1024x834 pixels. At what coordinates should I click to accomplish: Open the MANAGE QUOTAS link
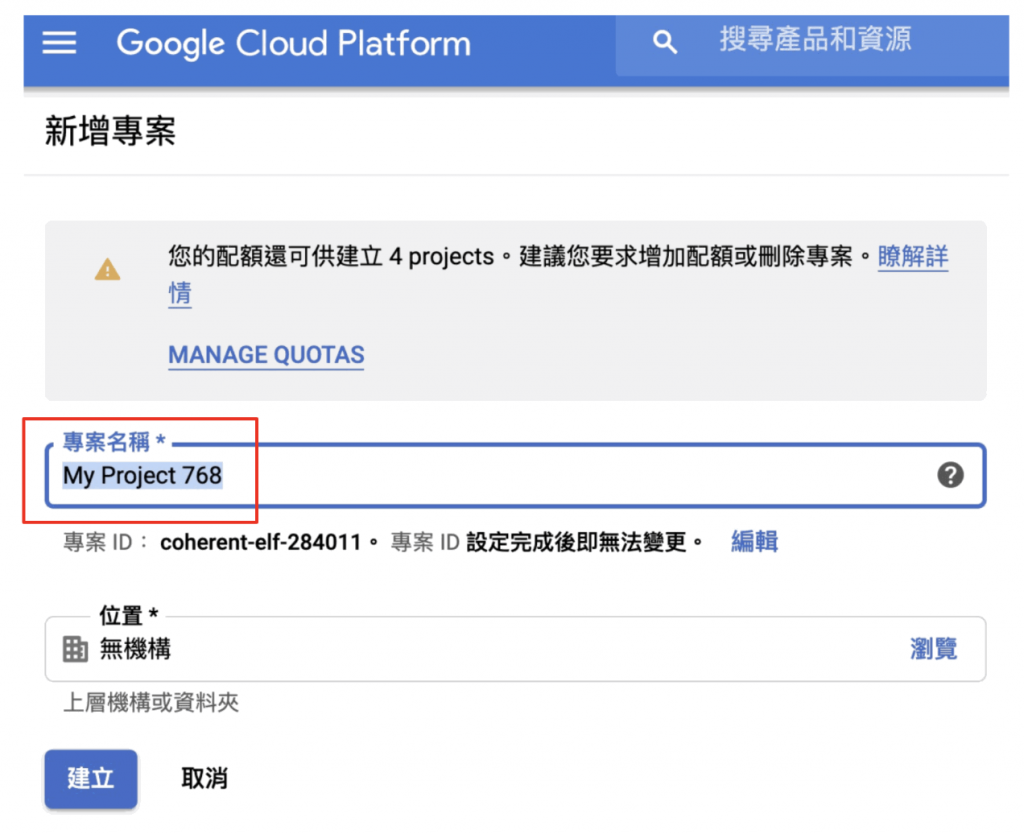(x=266, y=355)
